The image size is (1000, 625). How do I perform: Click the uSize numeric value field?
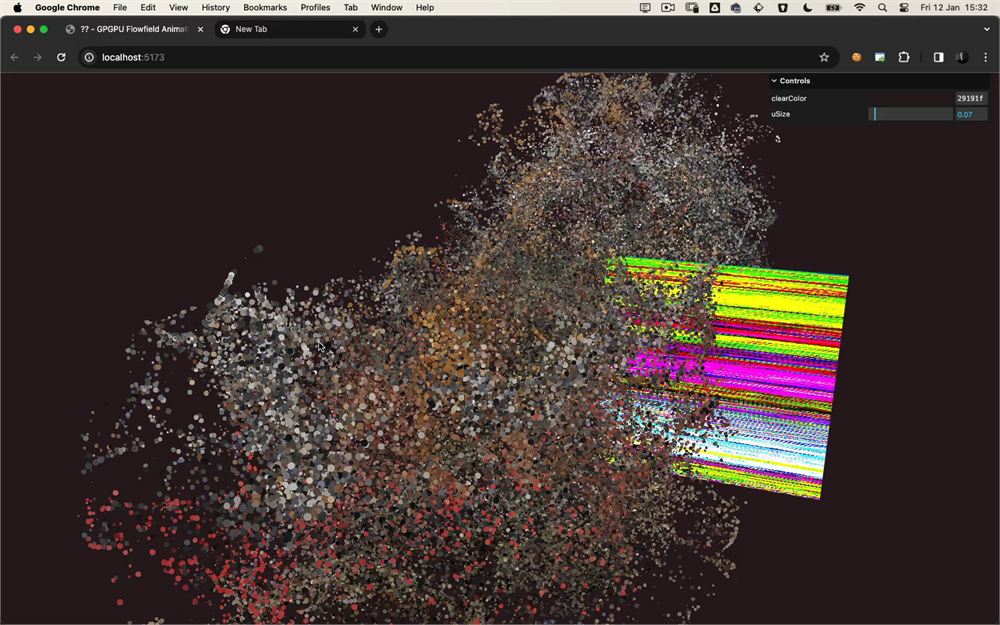971,114
